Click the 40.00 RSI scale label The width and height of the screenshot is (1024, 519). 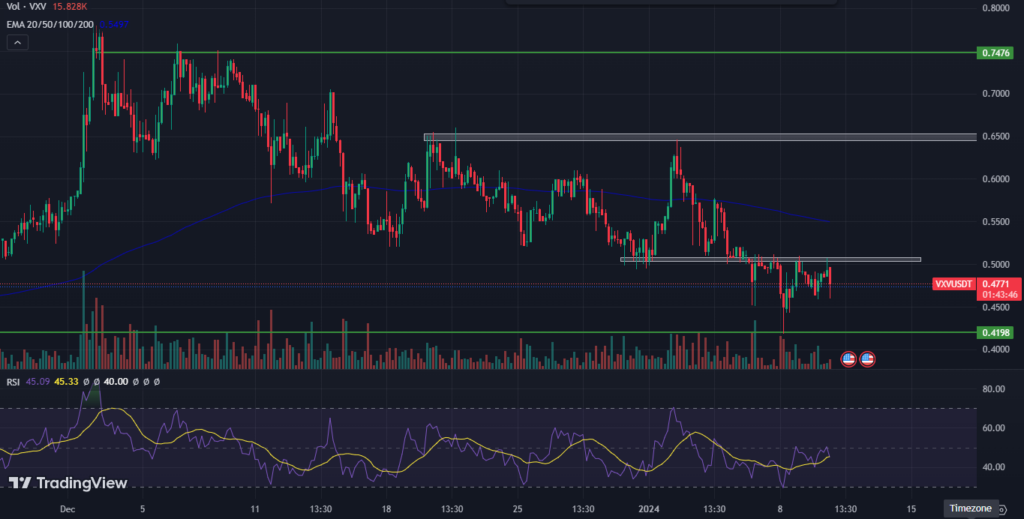point(993,467)
